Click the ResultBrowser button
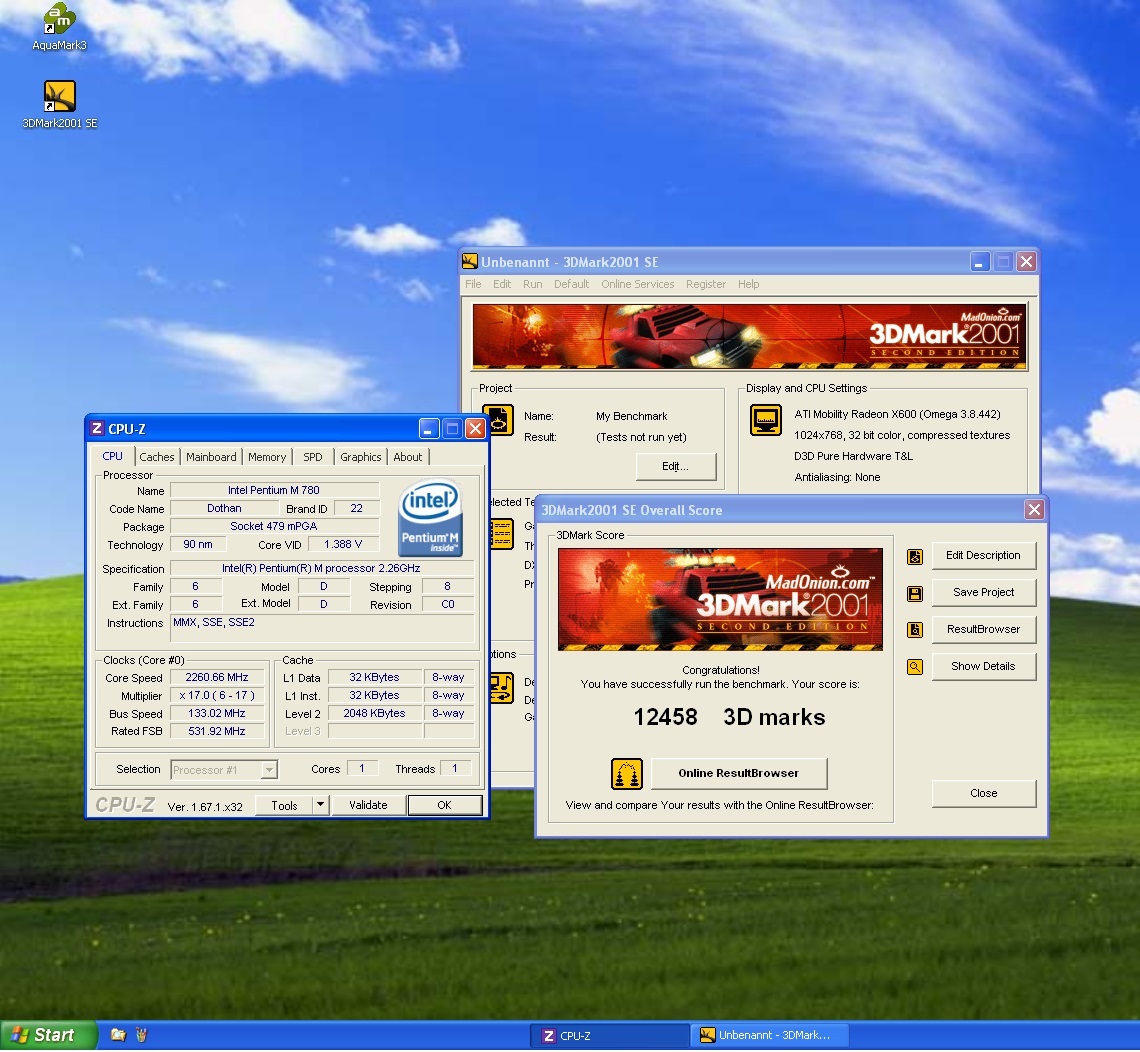The image size is (1140, 1052). tap(983, 630)
